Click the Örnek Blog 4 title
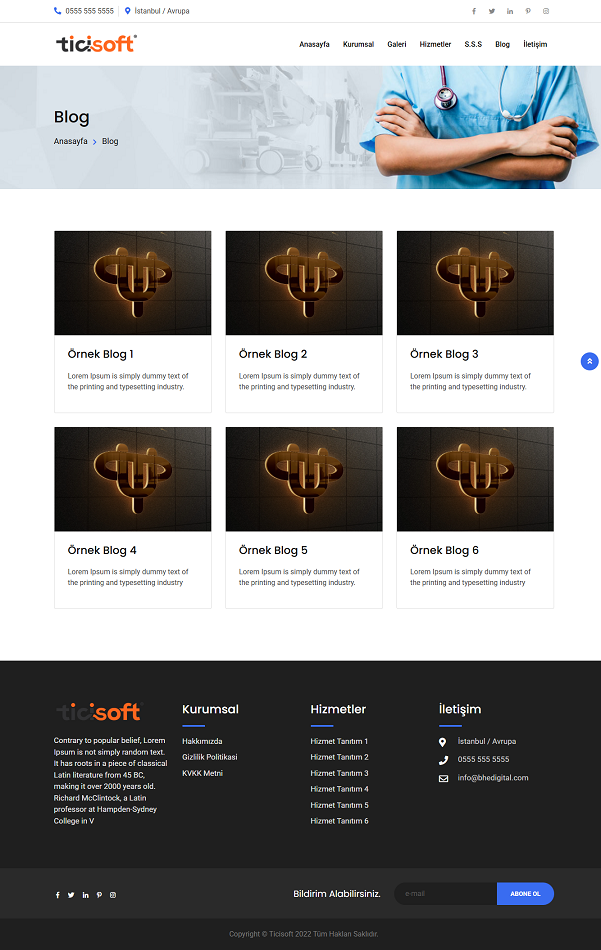Viewport: 601px width, 950px height. pos(102,550)
